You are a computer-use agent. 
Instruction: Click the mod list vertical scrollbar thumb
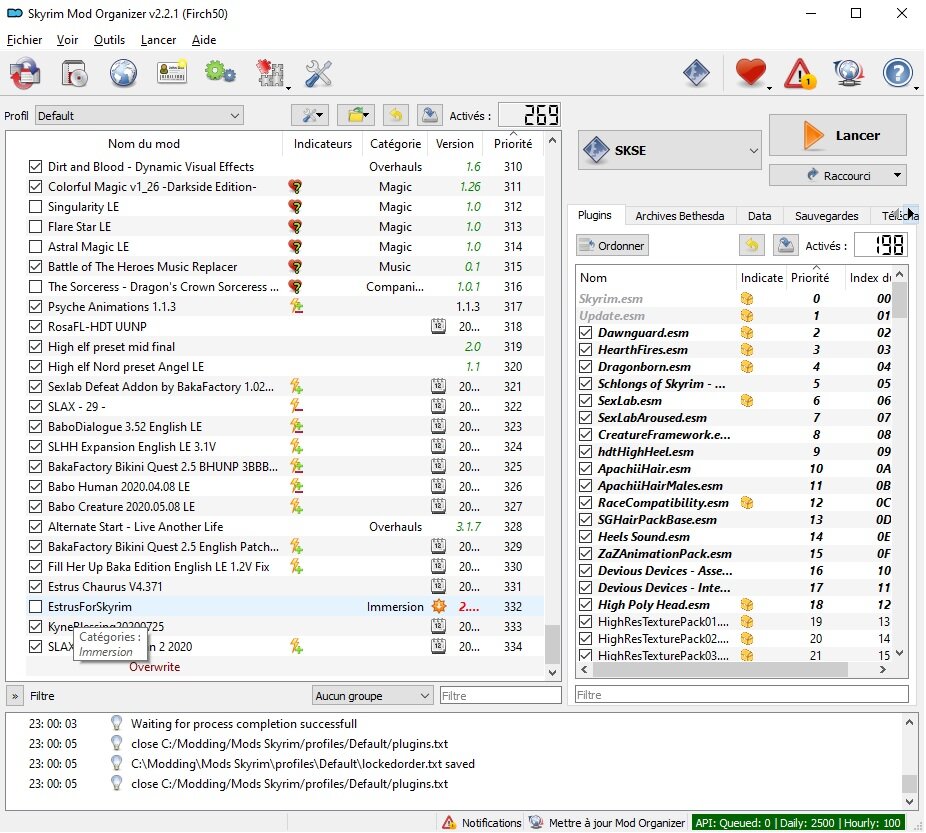pos(552,644)
